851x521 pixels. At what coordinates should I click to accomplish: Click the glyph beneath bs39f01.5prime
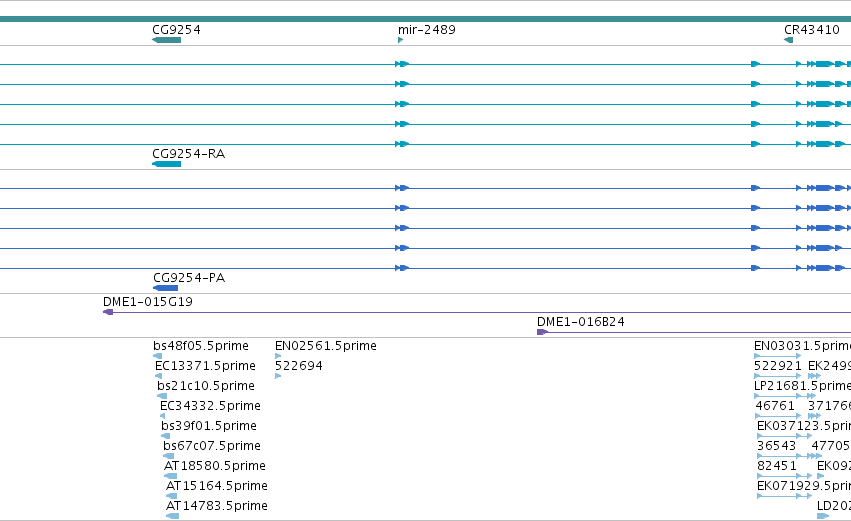tap(166, 436)
